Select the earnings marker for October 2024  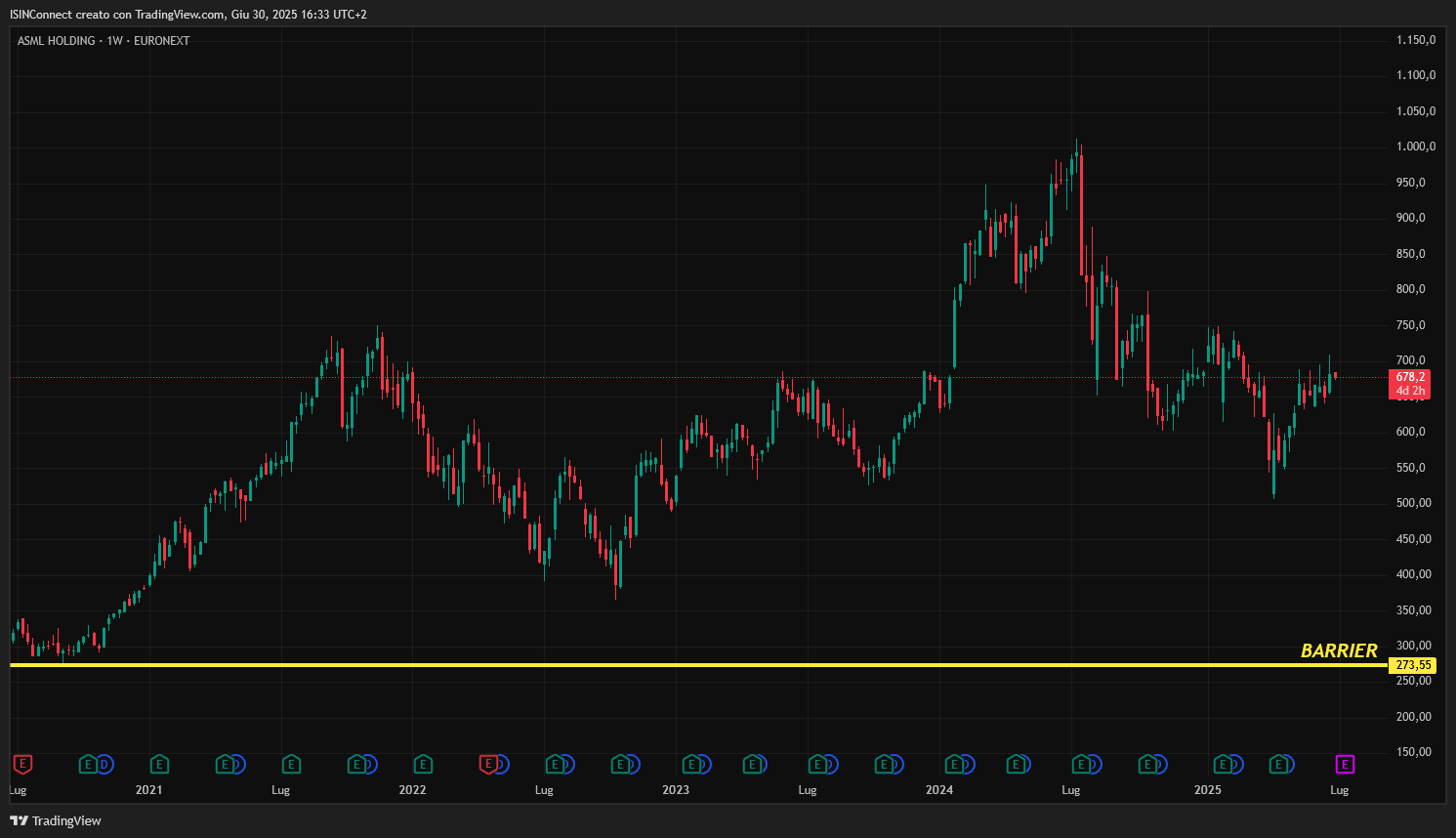click(1147, 764)
